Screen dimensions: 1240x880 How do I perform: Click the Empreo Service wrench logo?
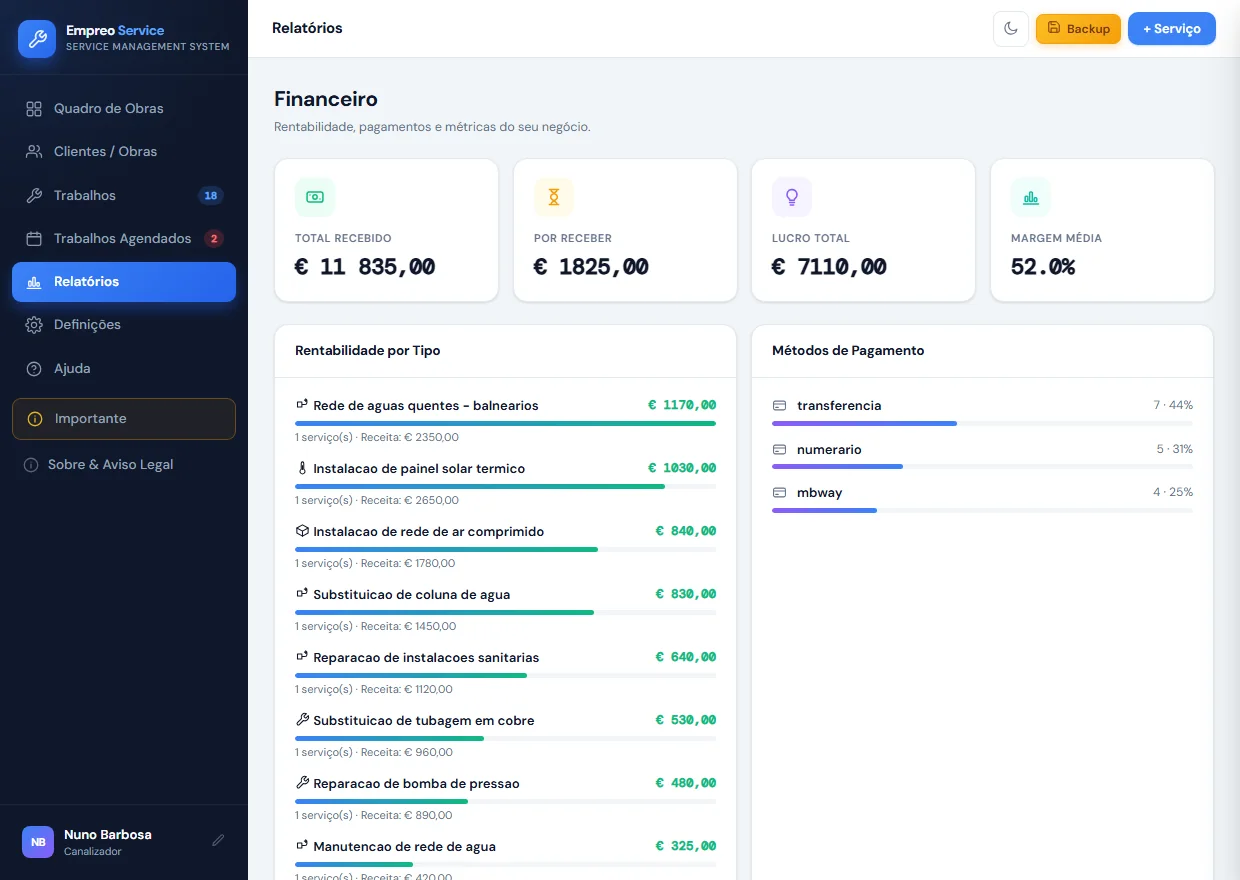coord(37,39)
